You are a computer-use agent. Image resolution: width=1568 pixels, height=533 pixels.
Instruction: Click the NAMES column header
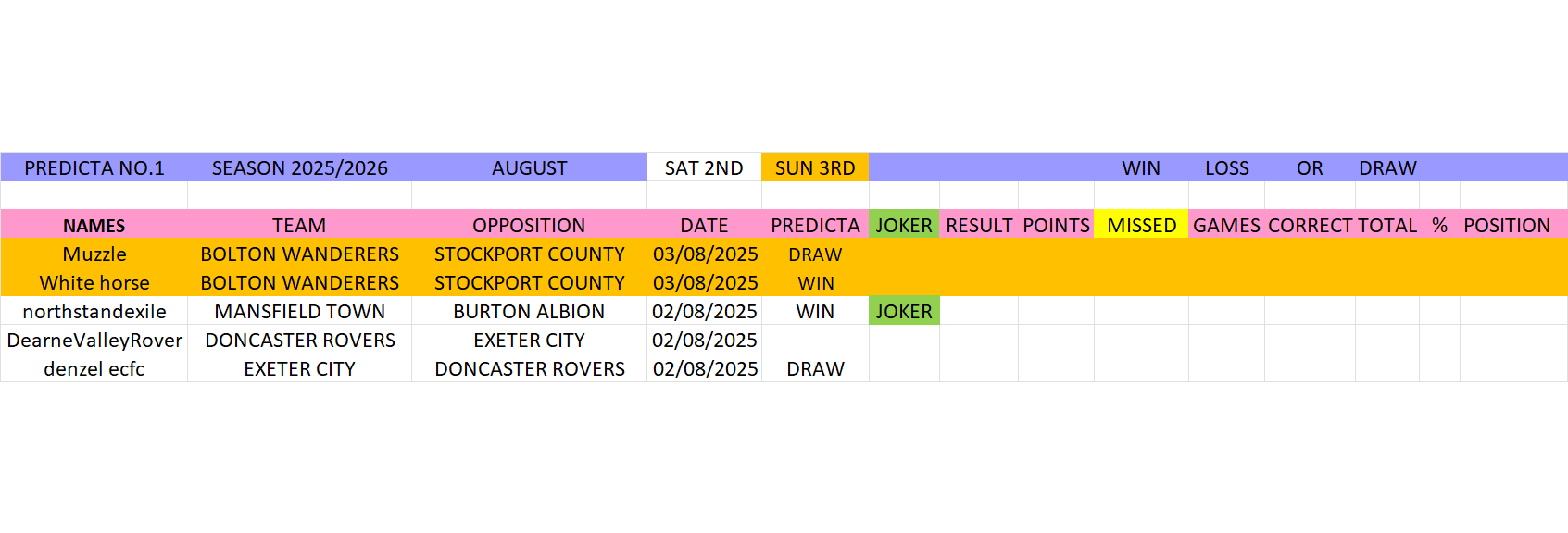pos(94,225)
